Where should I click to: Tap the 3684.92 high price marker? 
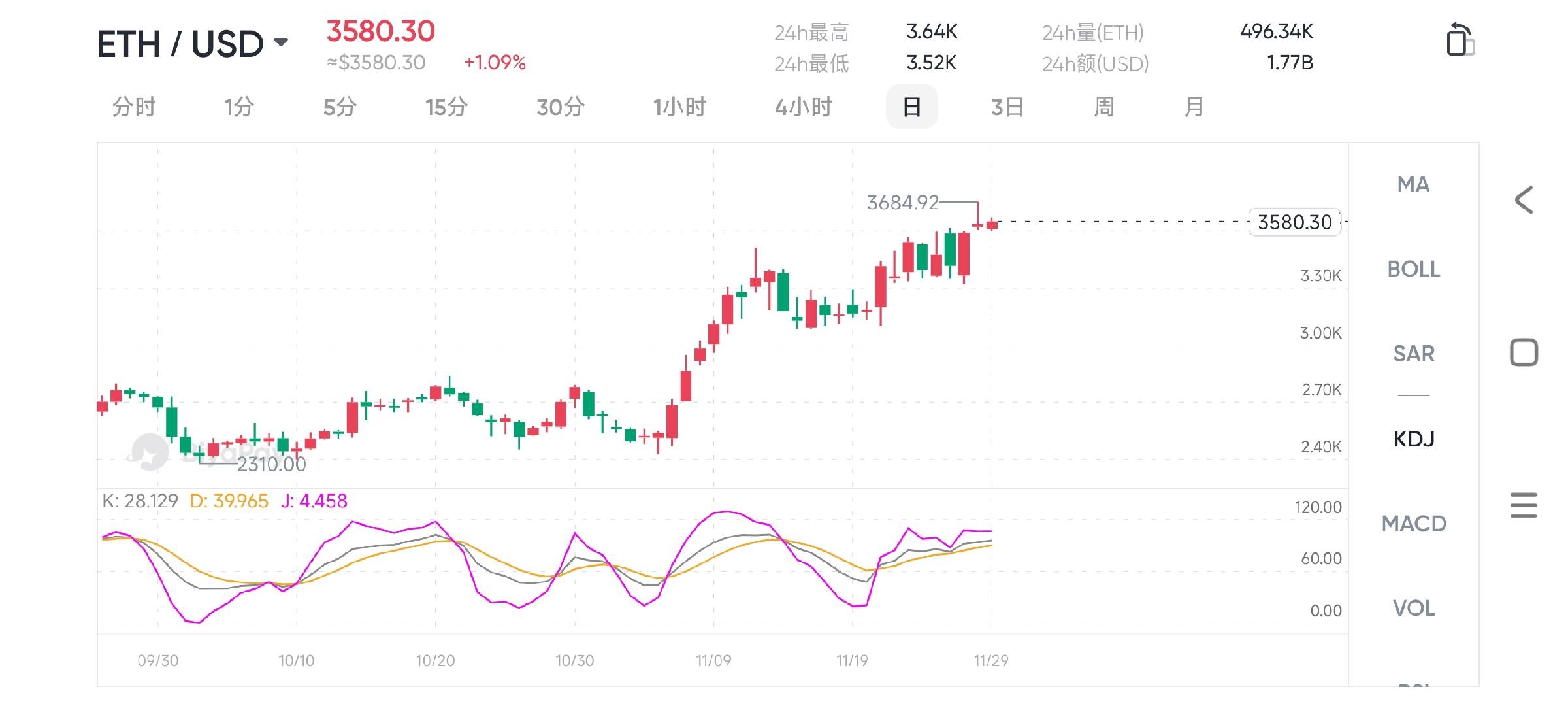902,203
